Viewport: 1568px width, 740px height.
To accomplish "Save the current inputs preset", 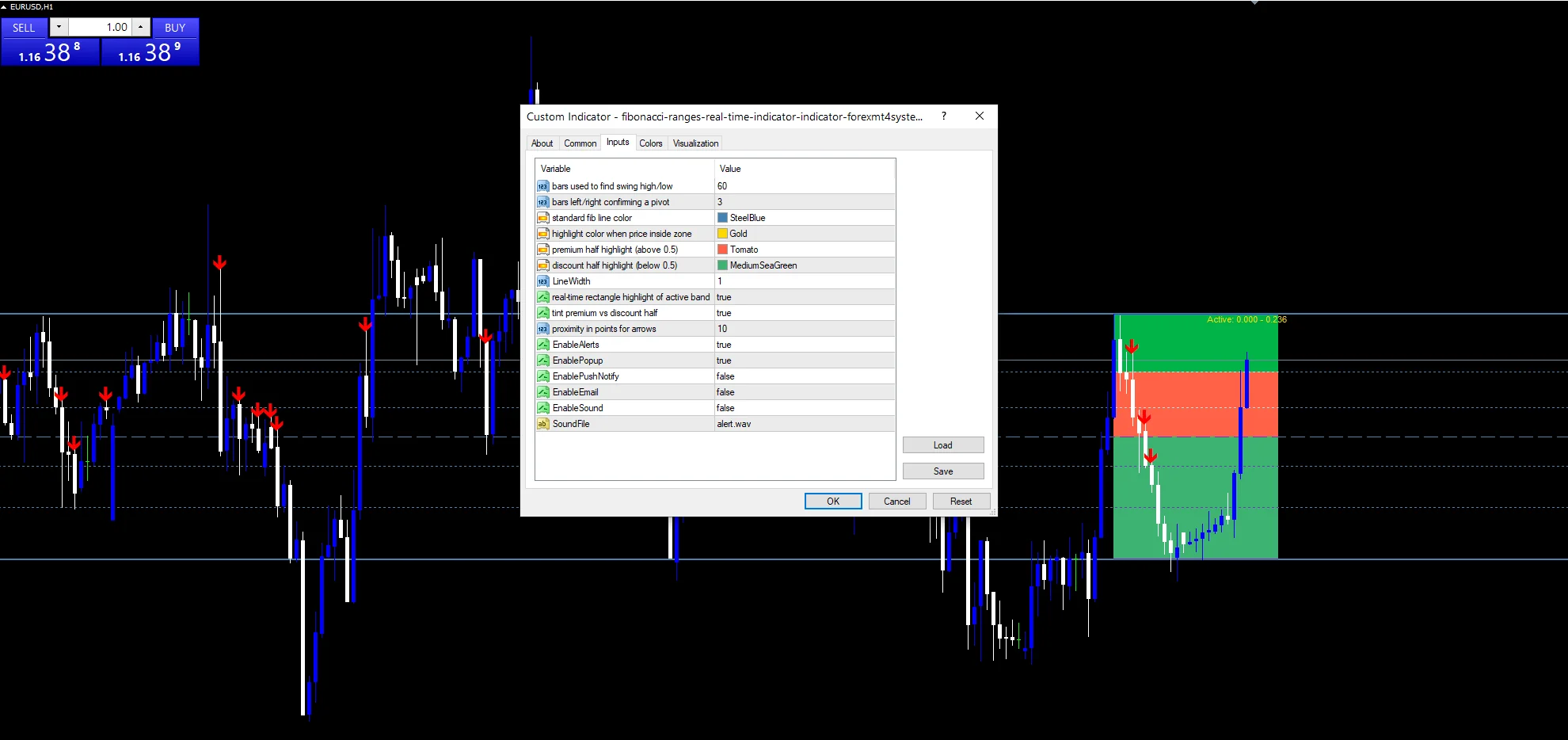I will (x=943, y=471).
